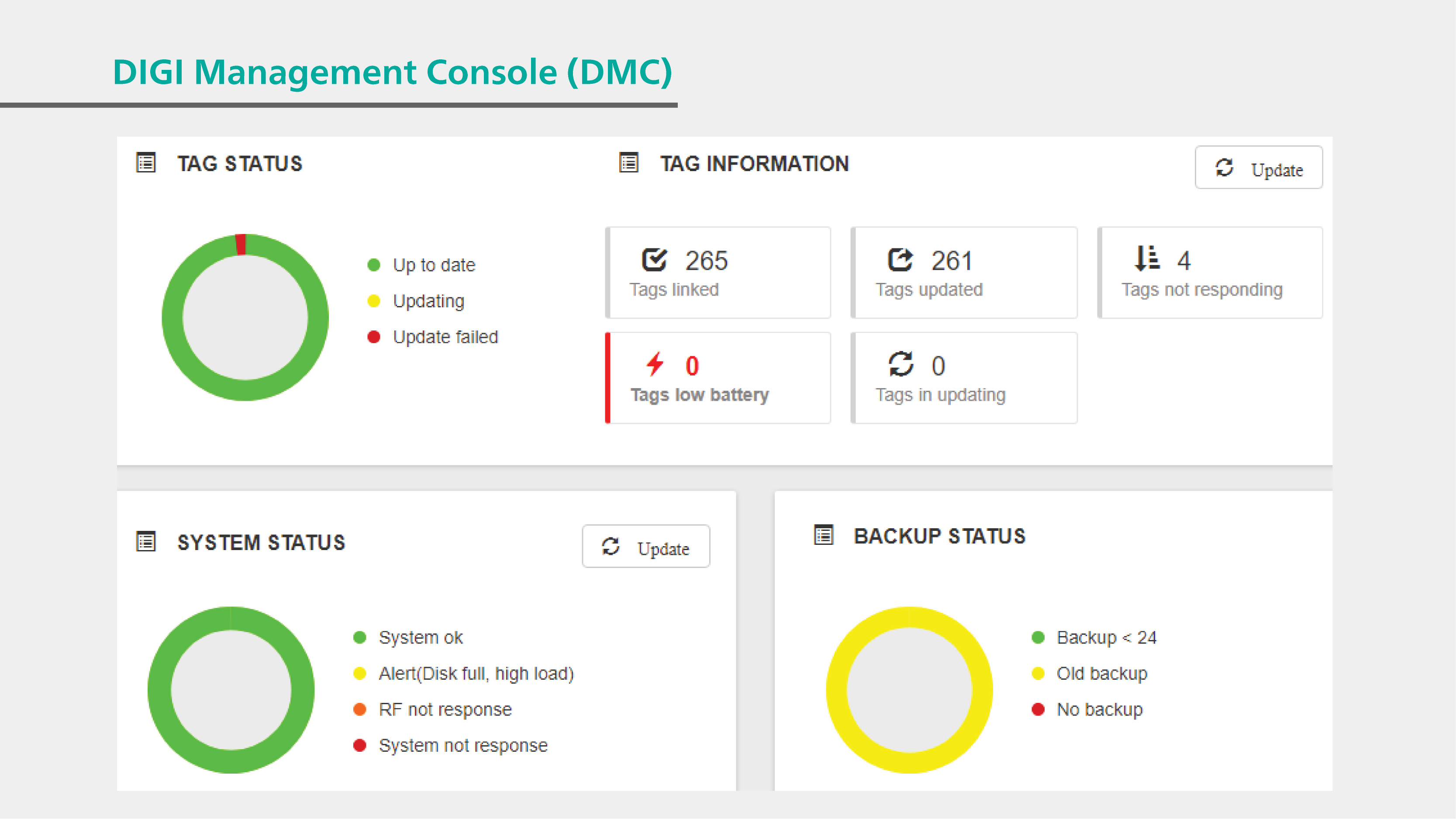Click the low battery lightning icon
Screen dimensions: 1456x819
[x=655, y=365]
